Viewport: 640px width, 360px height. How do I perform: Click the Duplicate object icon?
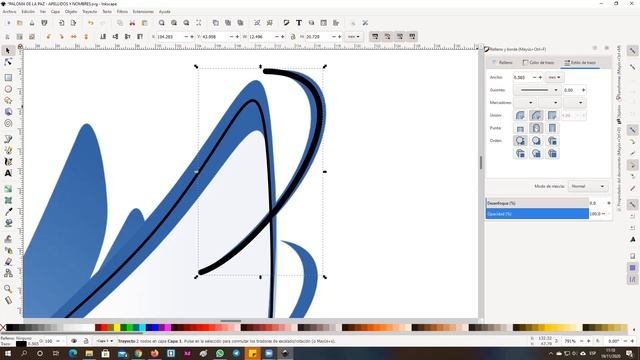point(216,23)
